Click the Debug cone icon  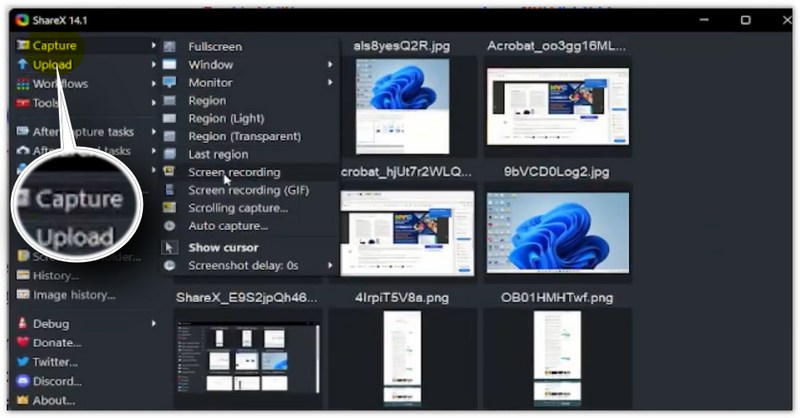[x=23, y=323]
